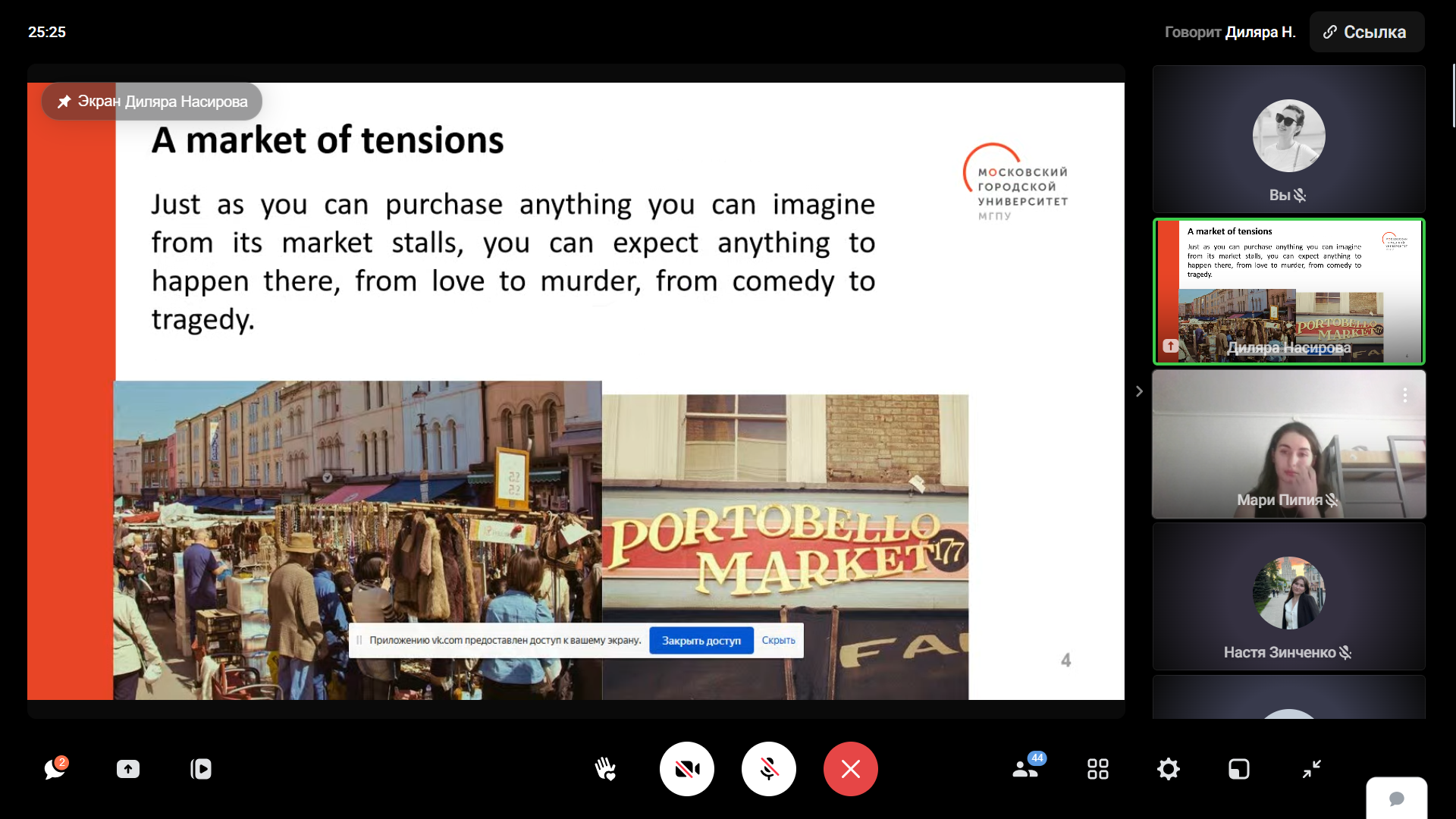The image size is (1456, 819).
Task: Select Диляра Насирова's shared screen thumbnail
Action: point(1289,292)
